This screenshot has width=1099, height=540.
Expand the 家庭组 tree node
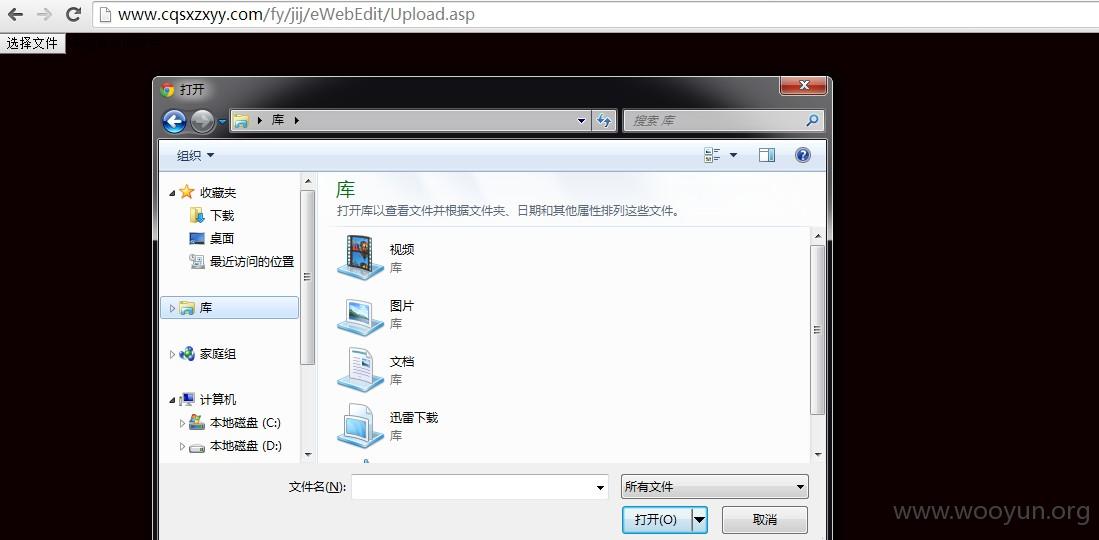pos(172,354)
